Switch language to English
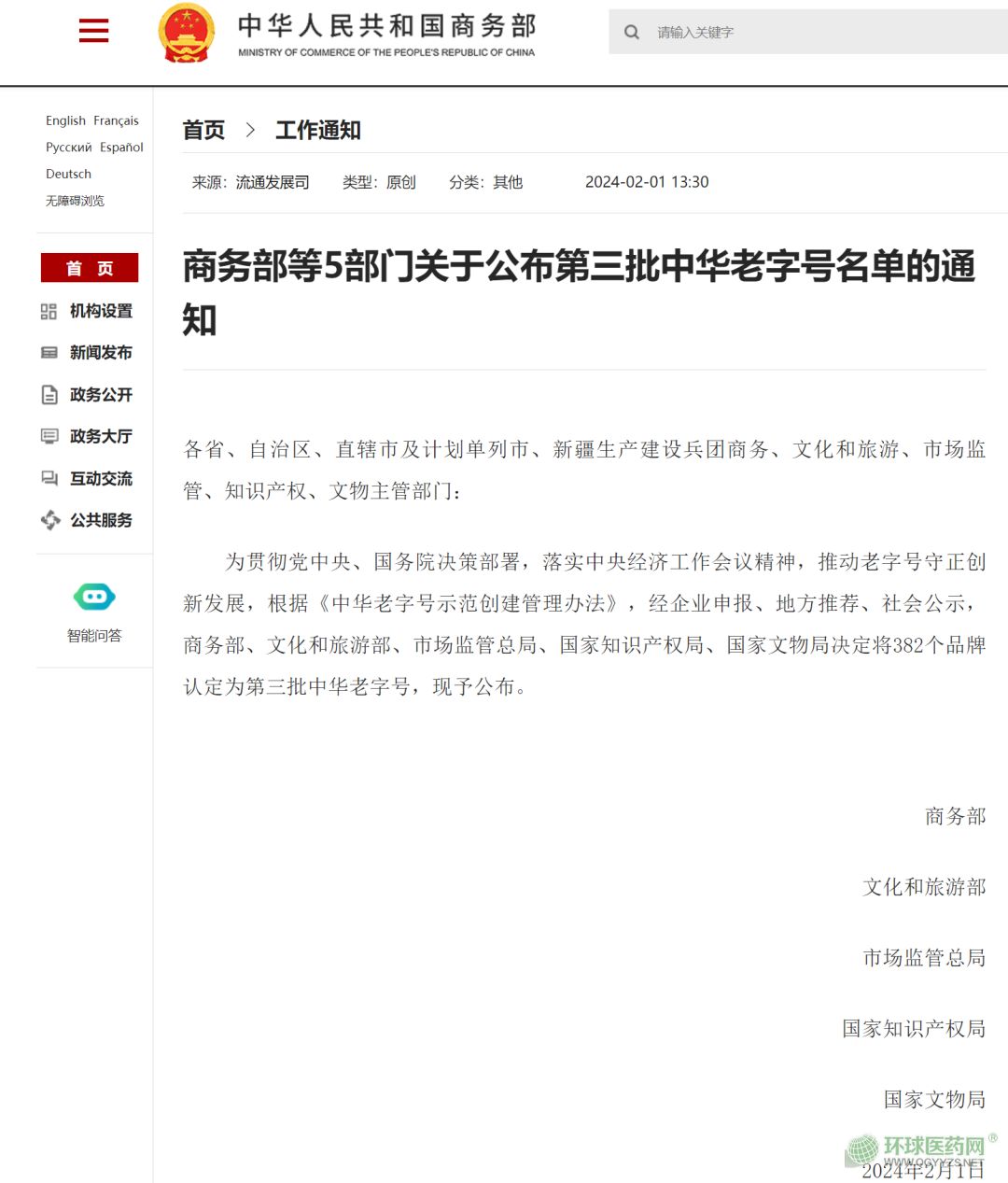The width and height of the screenshot is (1008, 1183). point(65,120)
